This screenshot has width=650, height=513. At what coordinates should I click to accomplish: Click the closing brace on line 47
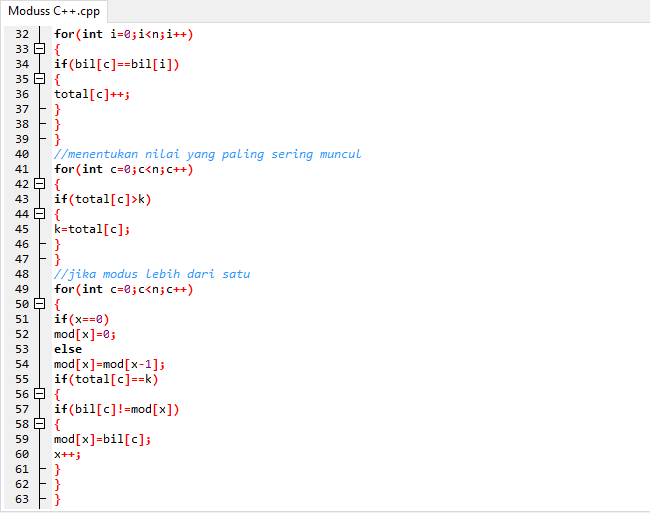[58, 259]
